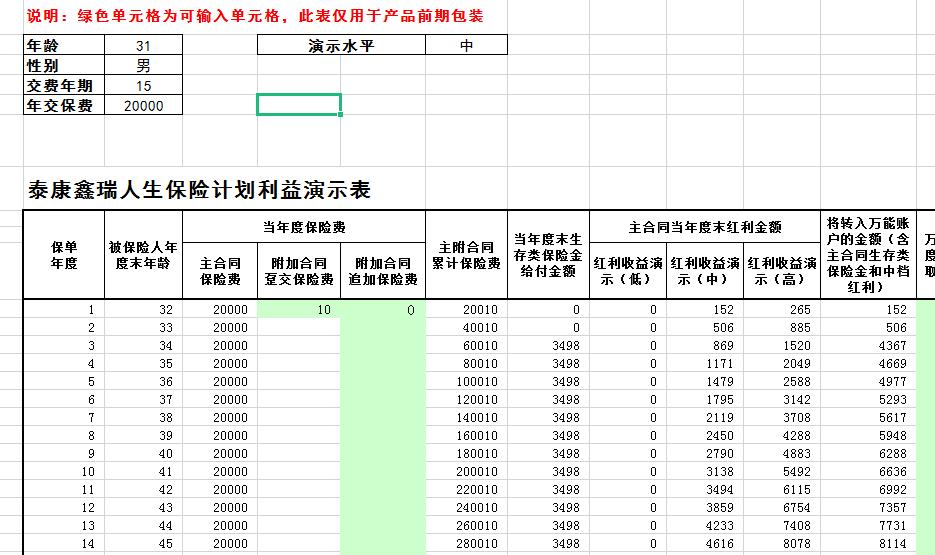Click insured age cell 45
The image size is (935, 555).
point(143,543)
